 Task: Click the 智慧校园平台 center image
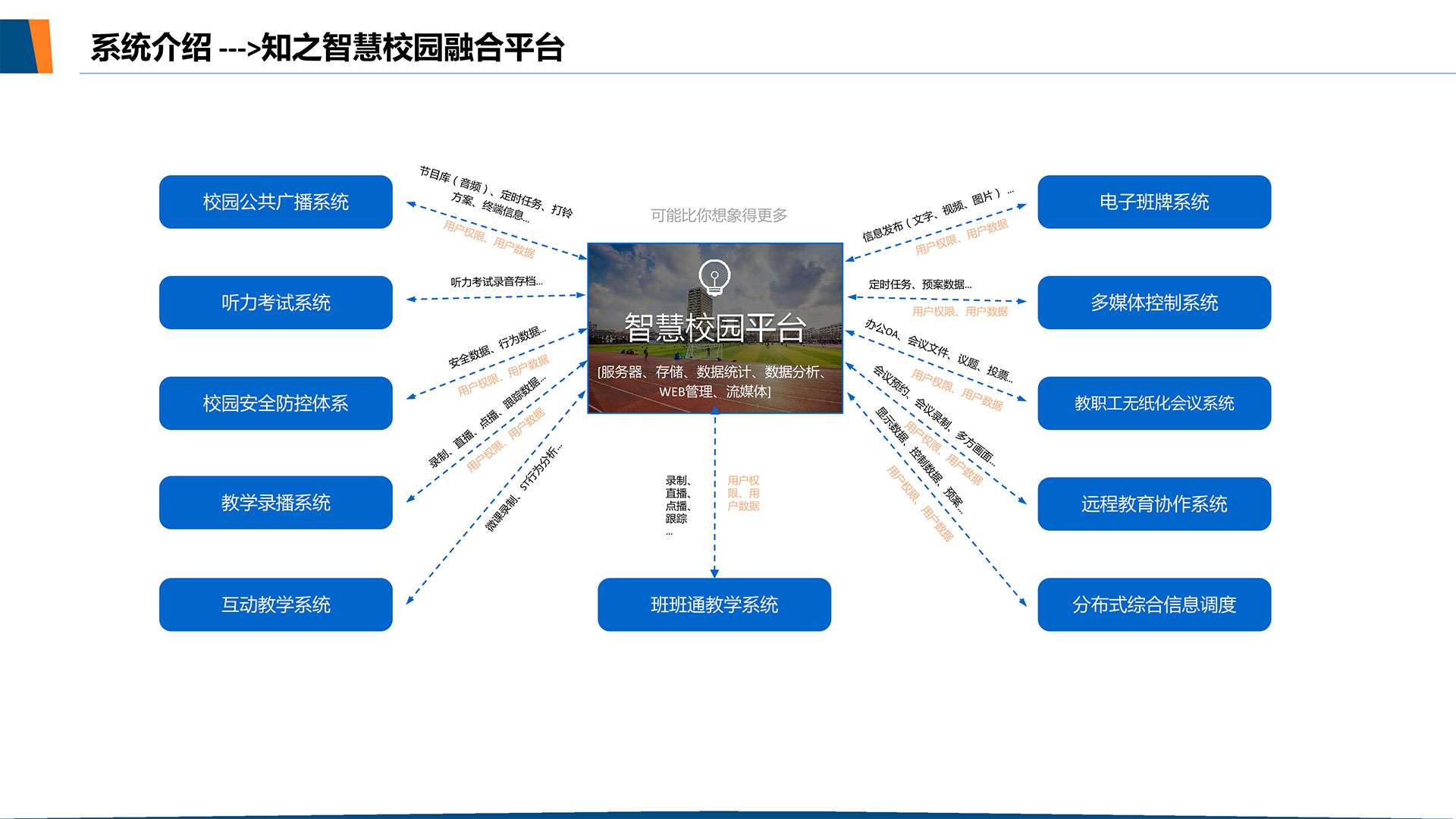715,328
